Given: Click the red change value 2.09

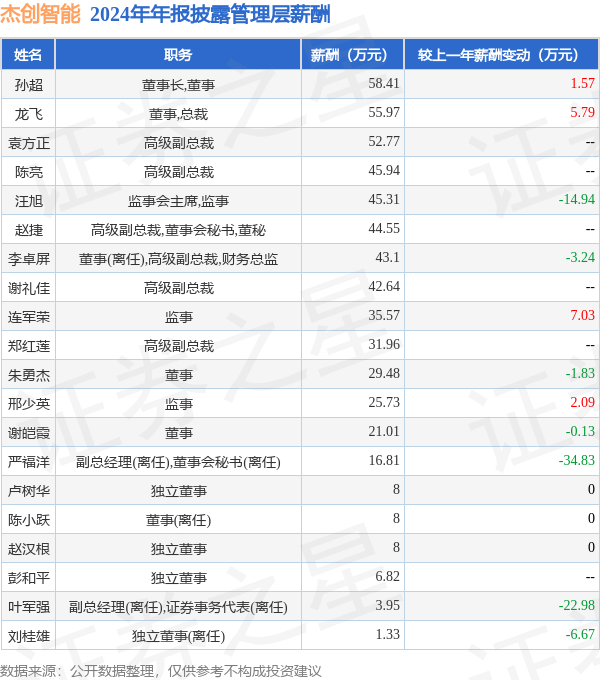Looking at the screenshot, I should point(582,403).
